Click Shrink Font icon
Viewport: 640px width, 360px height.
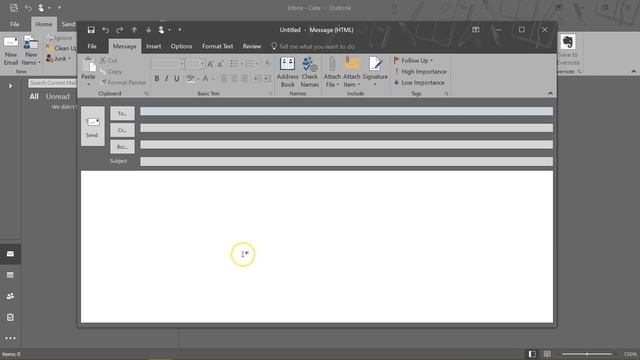[220, 64]
